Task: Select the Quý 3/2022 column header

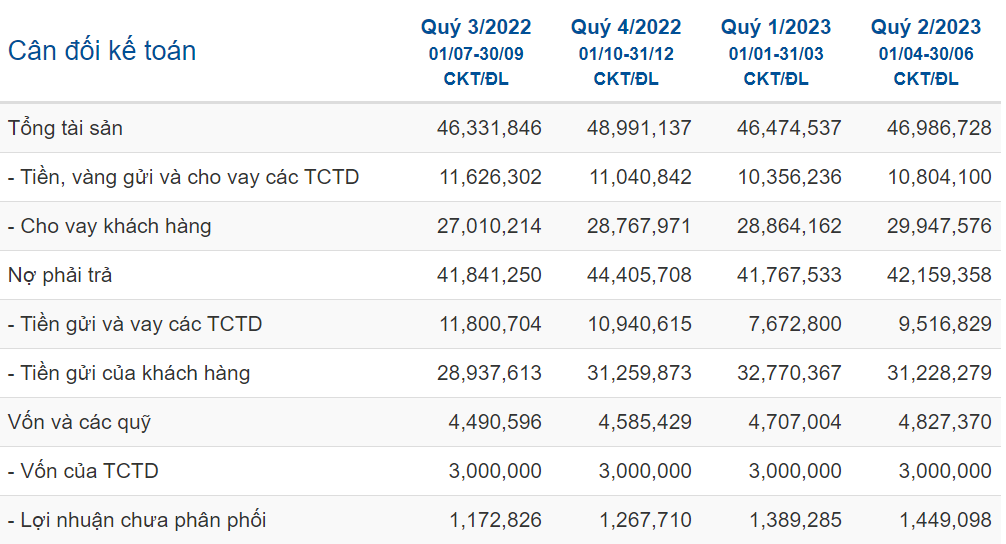Action: (x=476, y=27)
